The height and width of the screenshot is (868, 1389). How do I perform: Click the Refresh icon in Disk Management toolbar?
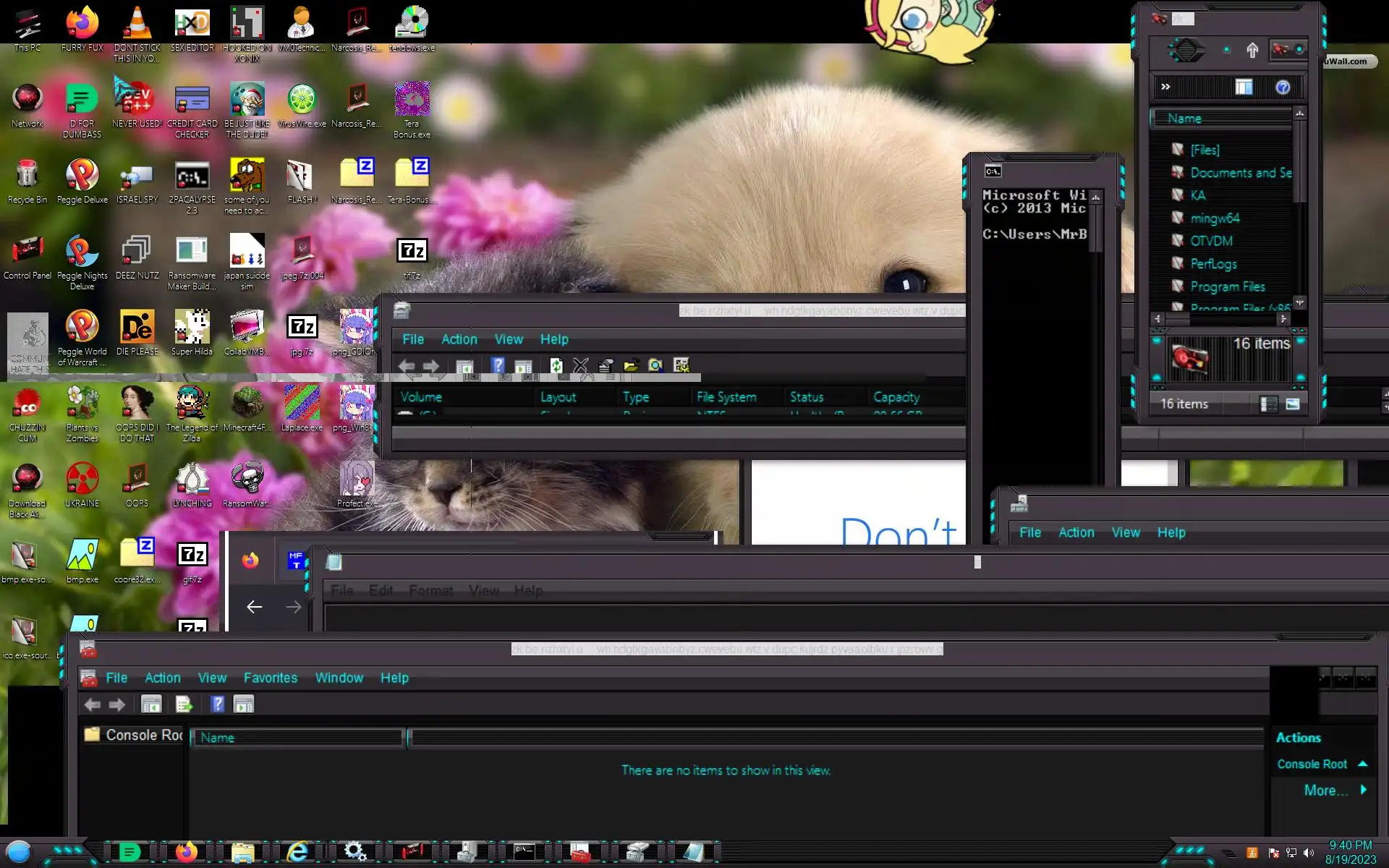556,365
